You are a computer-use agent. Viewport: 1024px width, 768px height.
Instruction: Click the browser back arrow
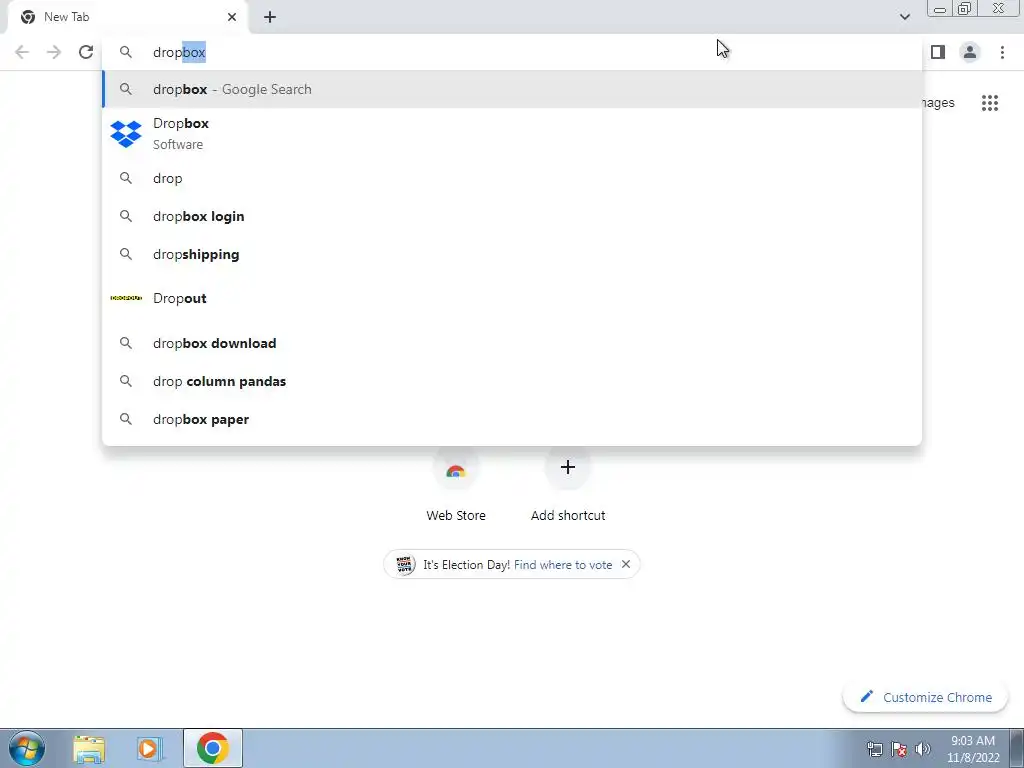[22, 52]
